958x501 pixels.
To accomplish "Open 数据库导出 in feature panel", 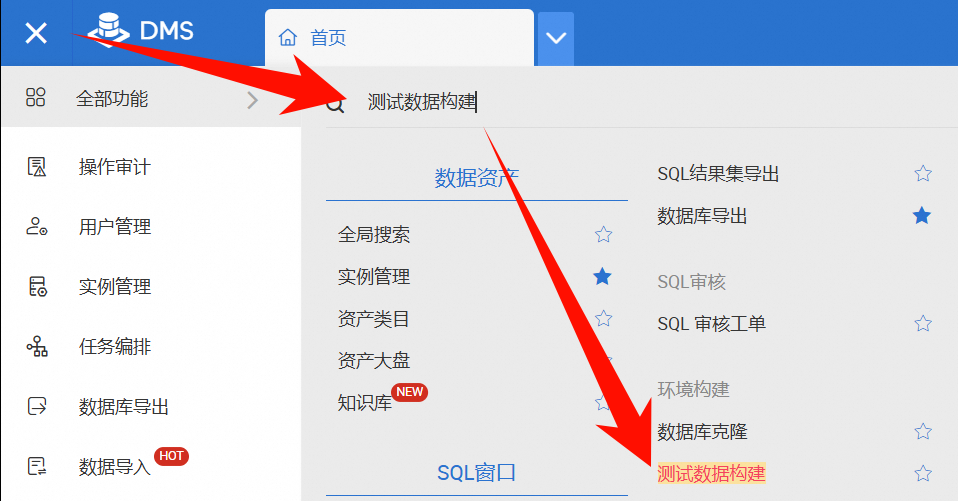I will pyautogui.click(x=702, y=216).
